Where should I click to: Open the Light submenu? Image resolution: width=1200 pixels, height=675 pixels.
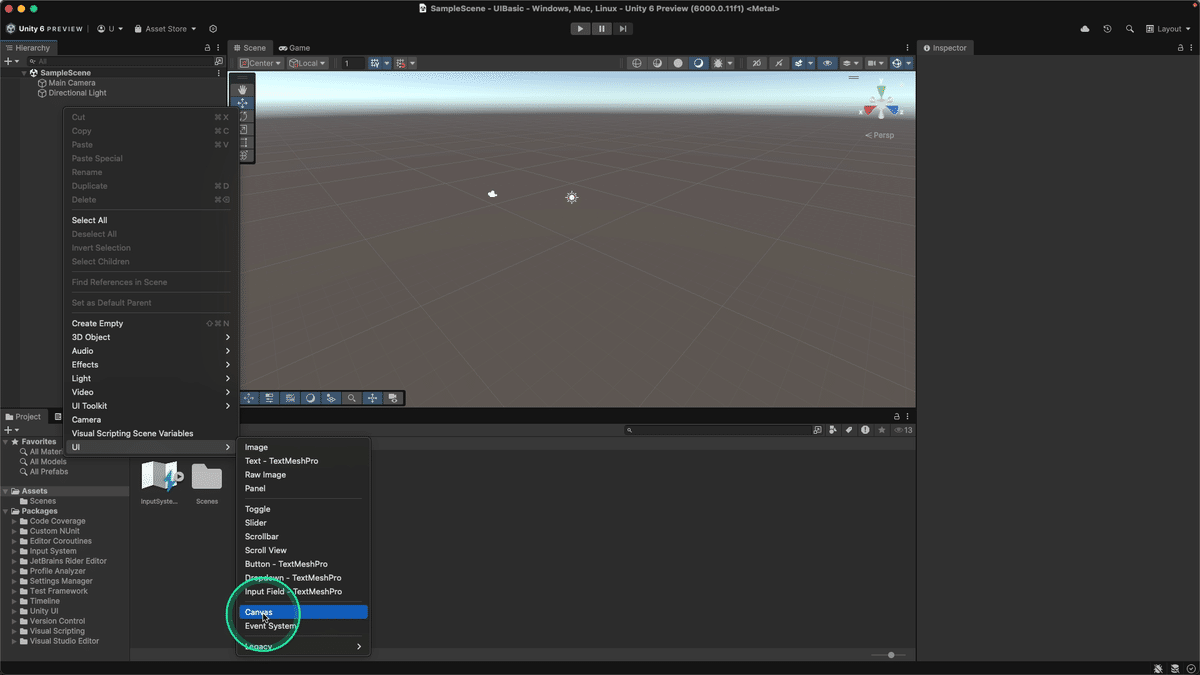(x=150, y=378)
